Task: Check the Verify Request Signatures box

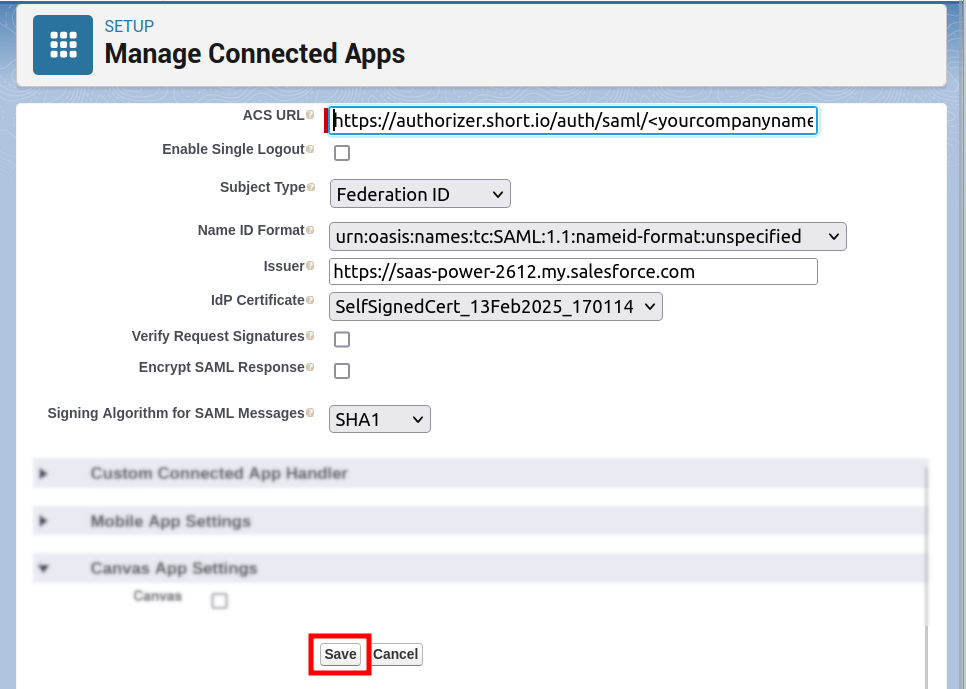Action: [342, 339]
